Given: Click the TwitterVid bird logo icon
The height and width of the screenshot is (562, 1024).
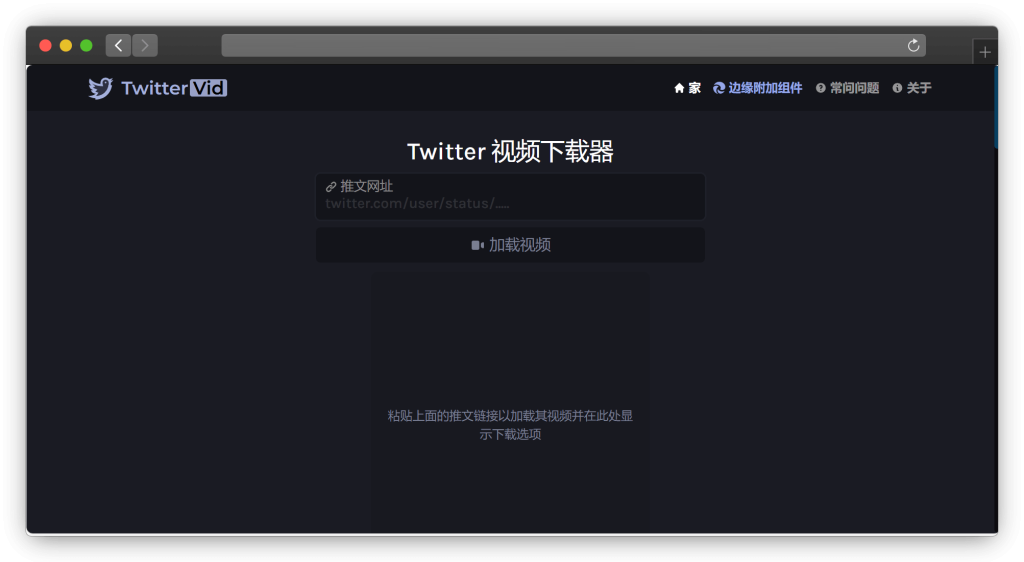Looking at the screenshot, I should 100,89.
